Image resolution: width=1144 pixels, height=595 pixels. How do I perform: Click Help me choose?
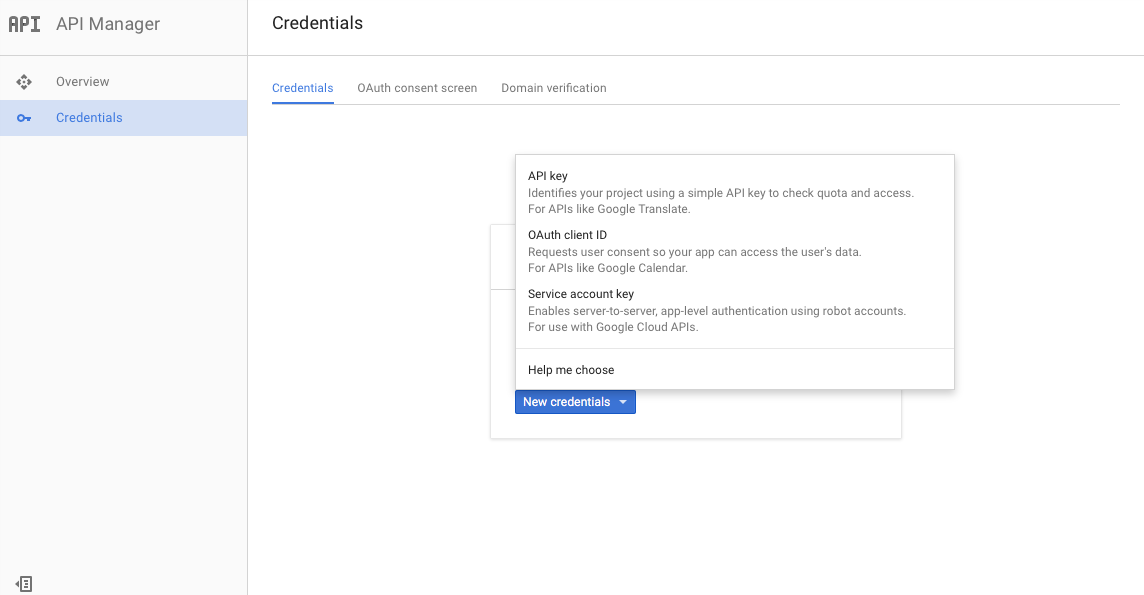click(571, 370)
